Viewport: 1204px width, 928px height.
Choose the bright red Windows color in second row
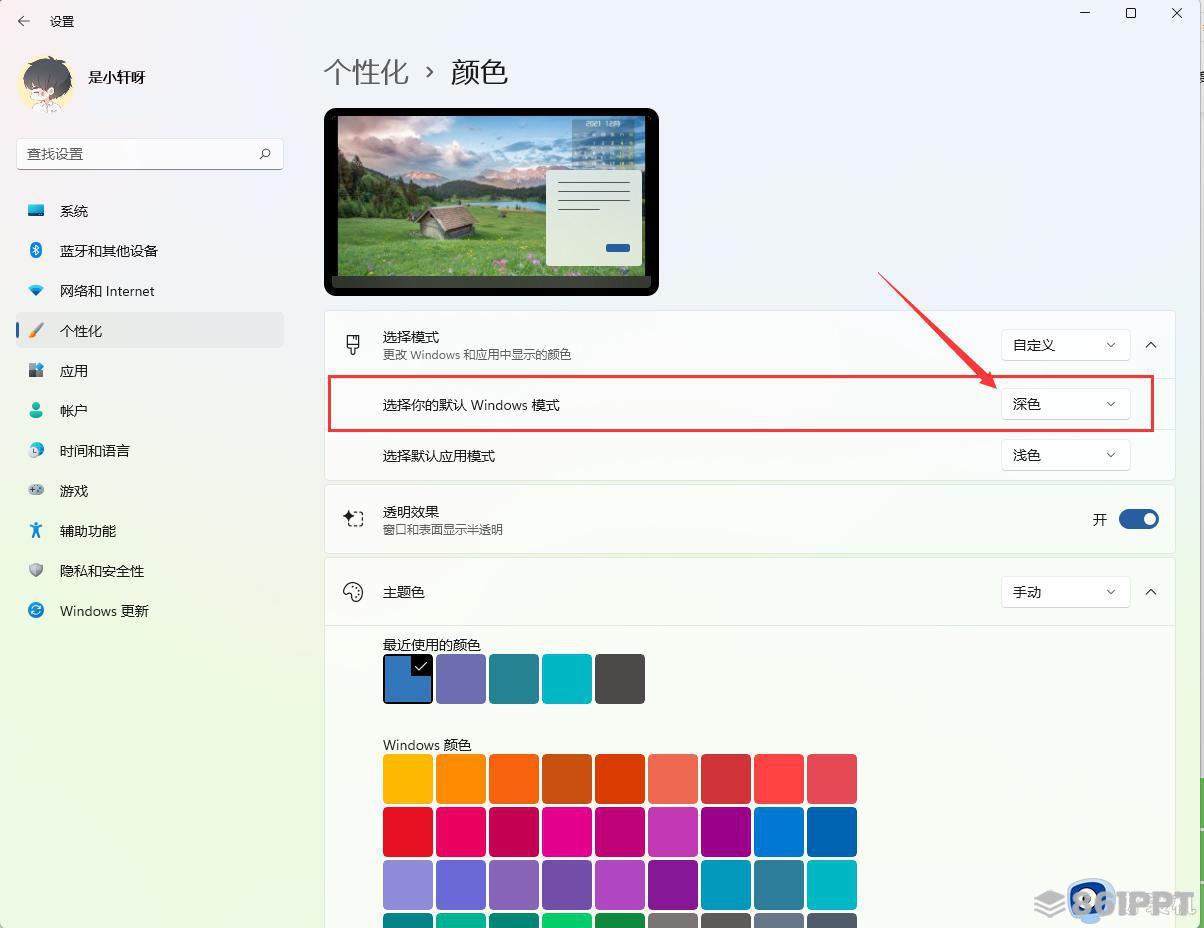[x=408, y=832]
